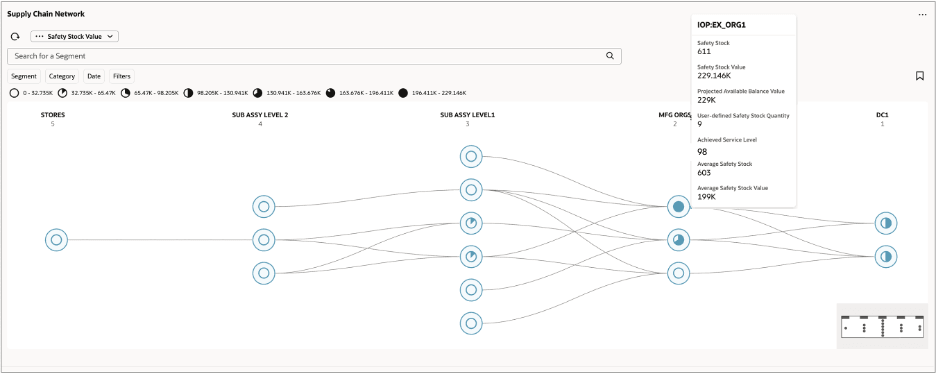Image resolution: width=936 pixels, height=374 pixels.
Task: Click the Average Safety Stock value 603
Action: point(704,172)
